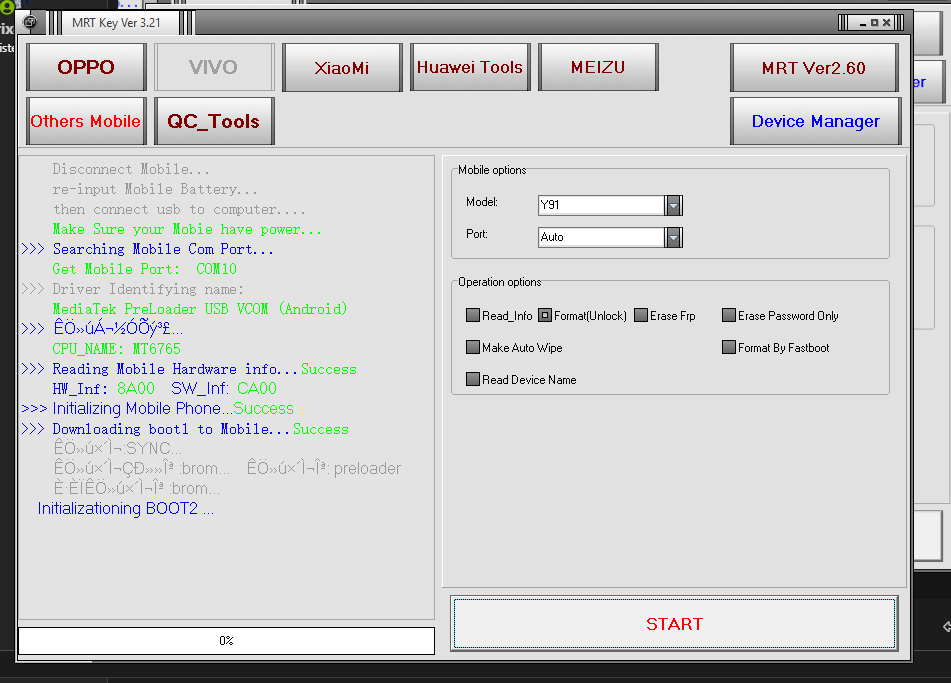Click the Port field showing Auto
This screenshot has height=683, width=951.
tap(602, 237)
